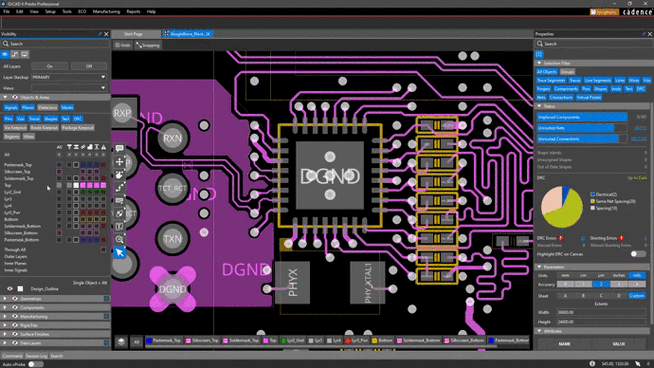Screen dimensions: 654x368
Task: Click the Data Layers blue grid icon
Action: (106, 343)
